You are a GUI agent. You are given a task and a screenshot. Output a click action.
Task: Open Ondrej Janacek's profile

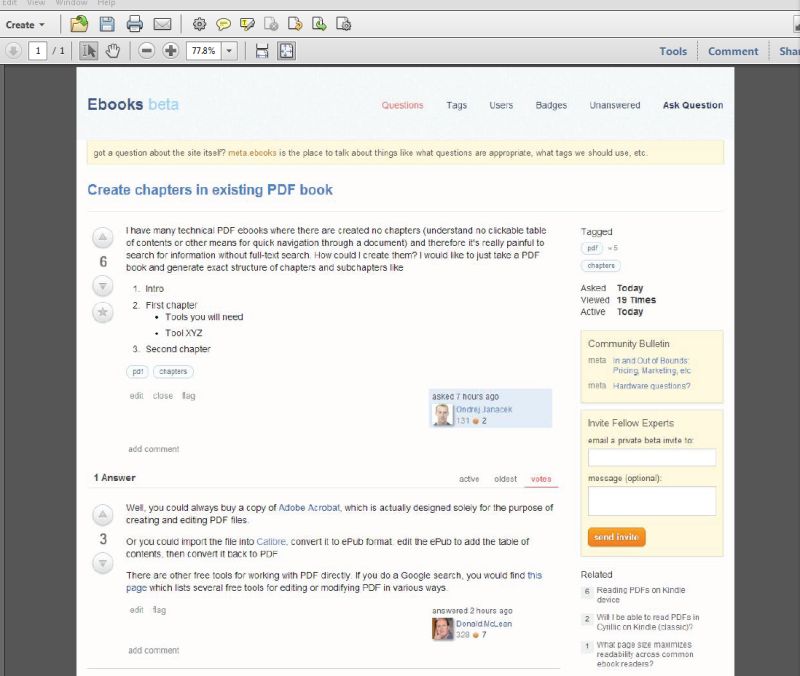(x=484, y=409)
